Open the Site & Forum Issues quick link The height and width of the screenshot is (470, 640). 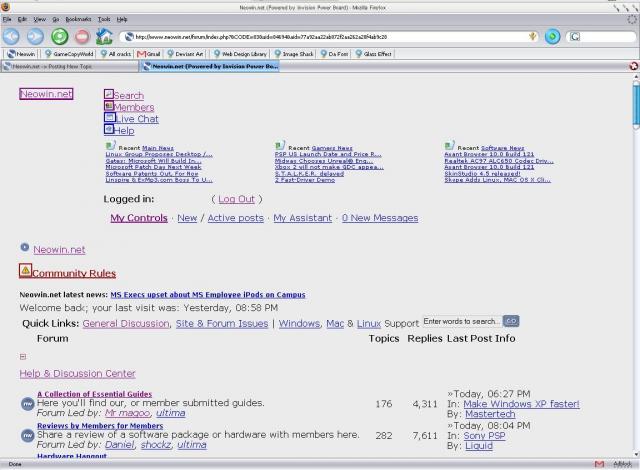point(222,324)
